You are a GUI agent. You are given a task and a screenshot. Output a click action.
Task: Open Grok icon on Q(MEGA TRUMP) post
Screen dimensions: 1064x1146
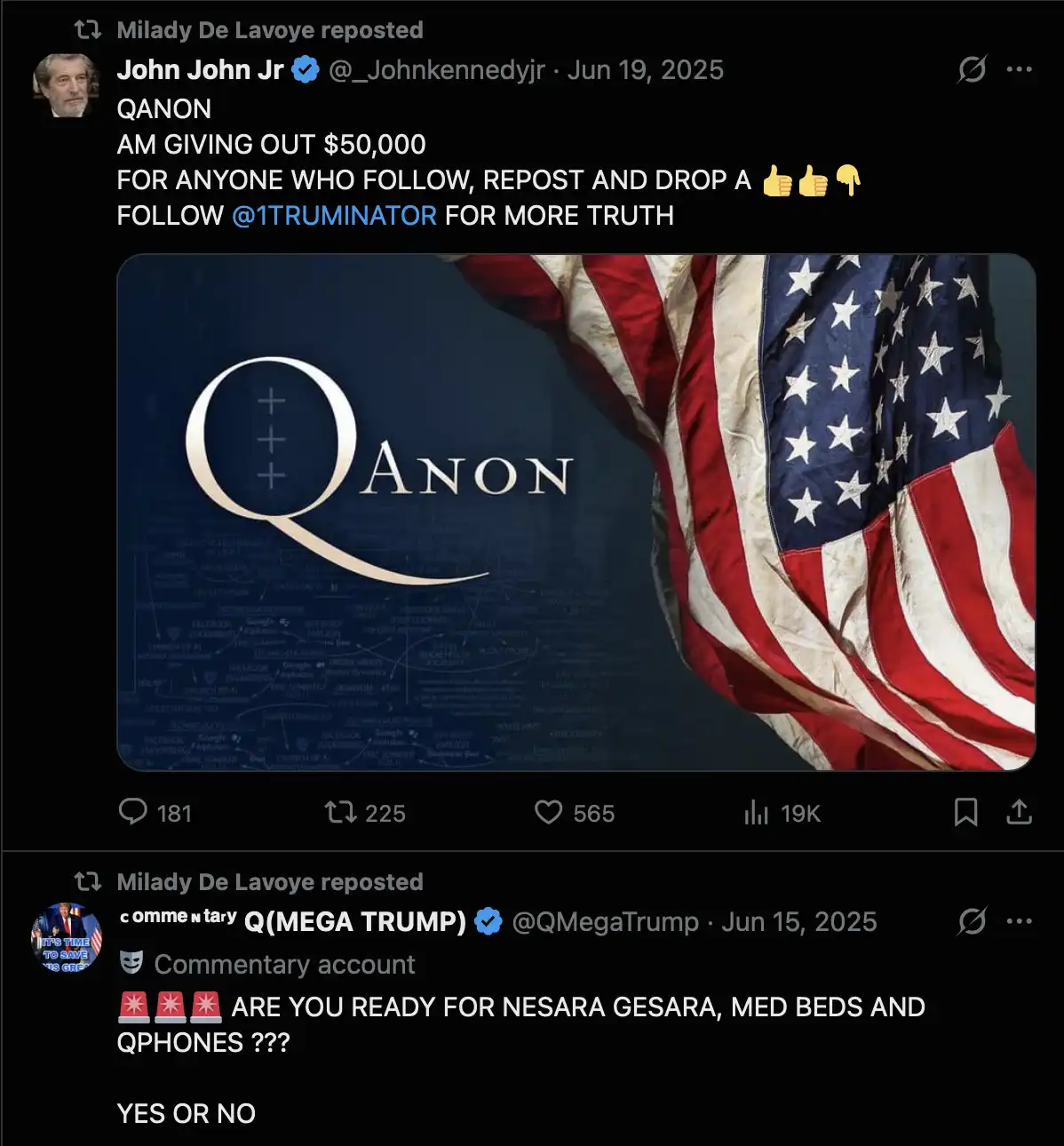click(972, 921)
